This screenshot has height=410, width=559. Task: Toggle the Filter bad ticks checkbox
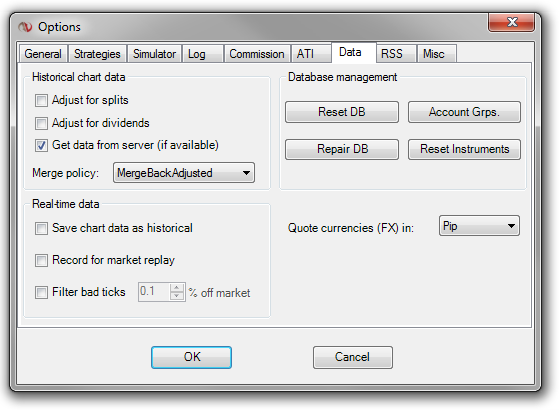point(41,292)
